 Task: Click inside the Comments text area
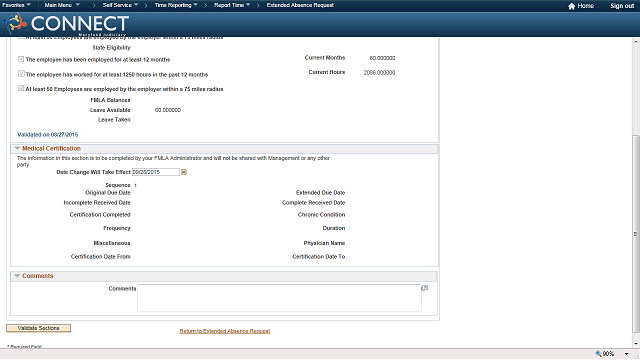coord(279,298)
